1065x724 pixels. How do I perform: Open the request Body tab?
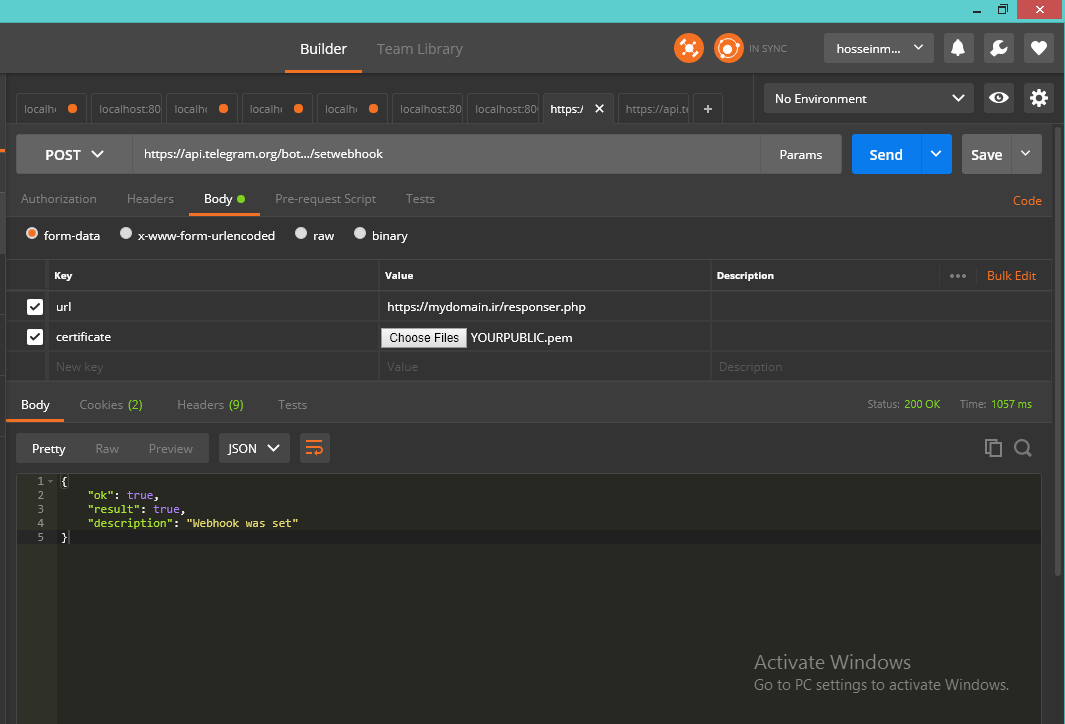click(224, 199)
